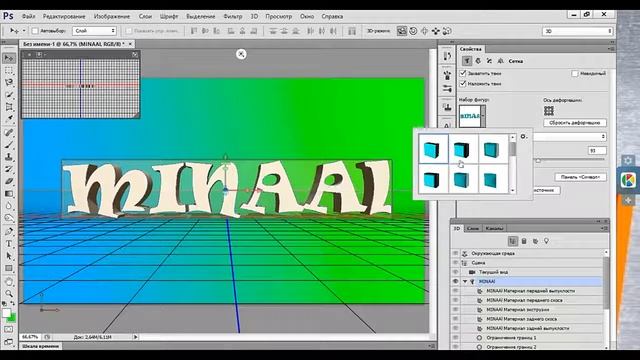Image resolution: width=640 pixels, height=360 pixels.
Task: Select the Move tool in toolbox
Action: pyautogui.click(x=9, y=58)
